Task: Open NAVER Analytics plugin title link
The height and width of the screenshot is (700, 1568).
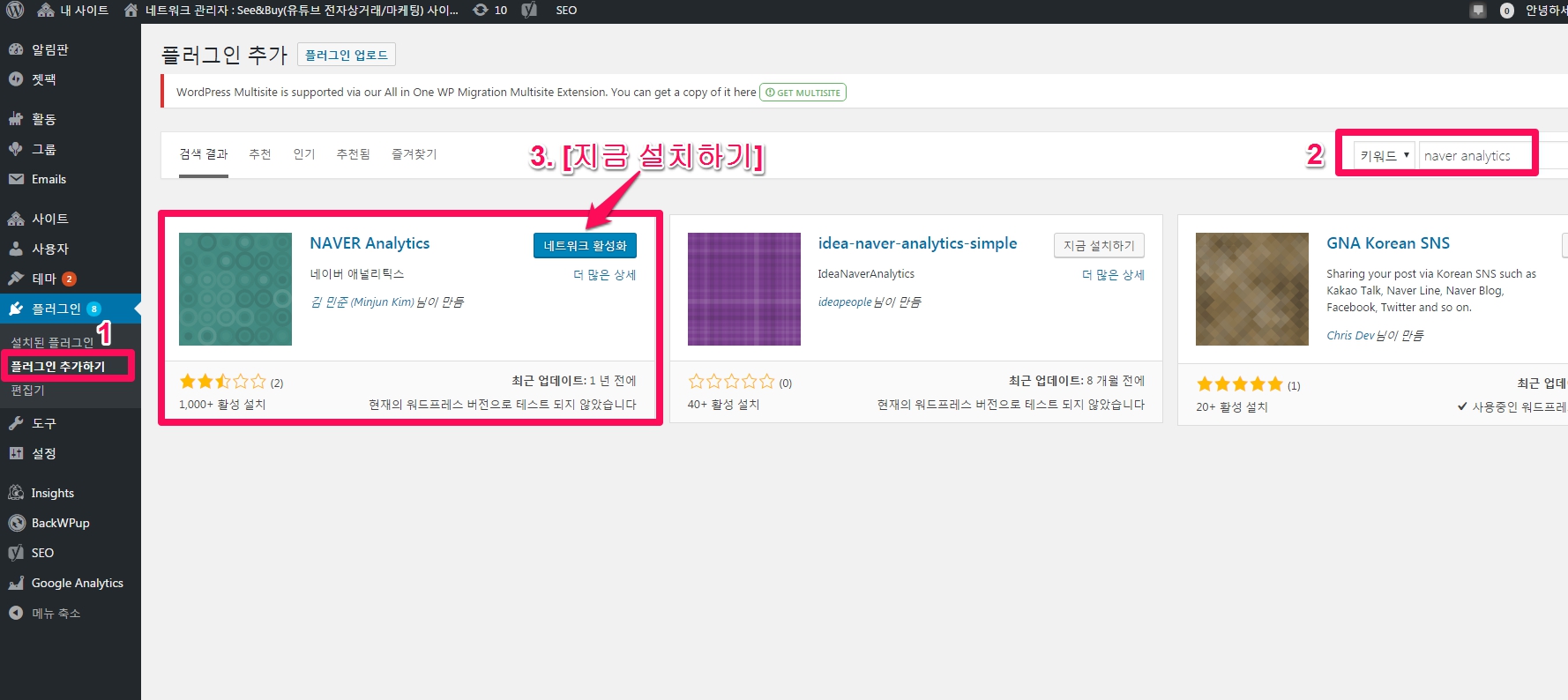Action: [370, 243]
